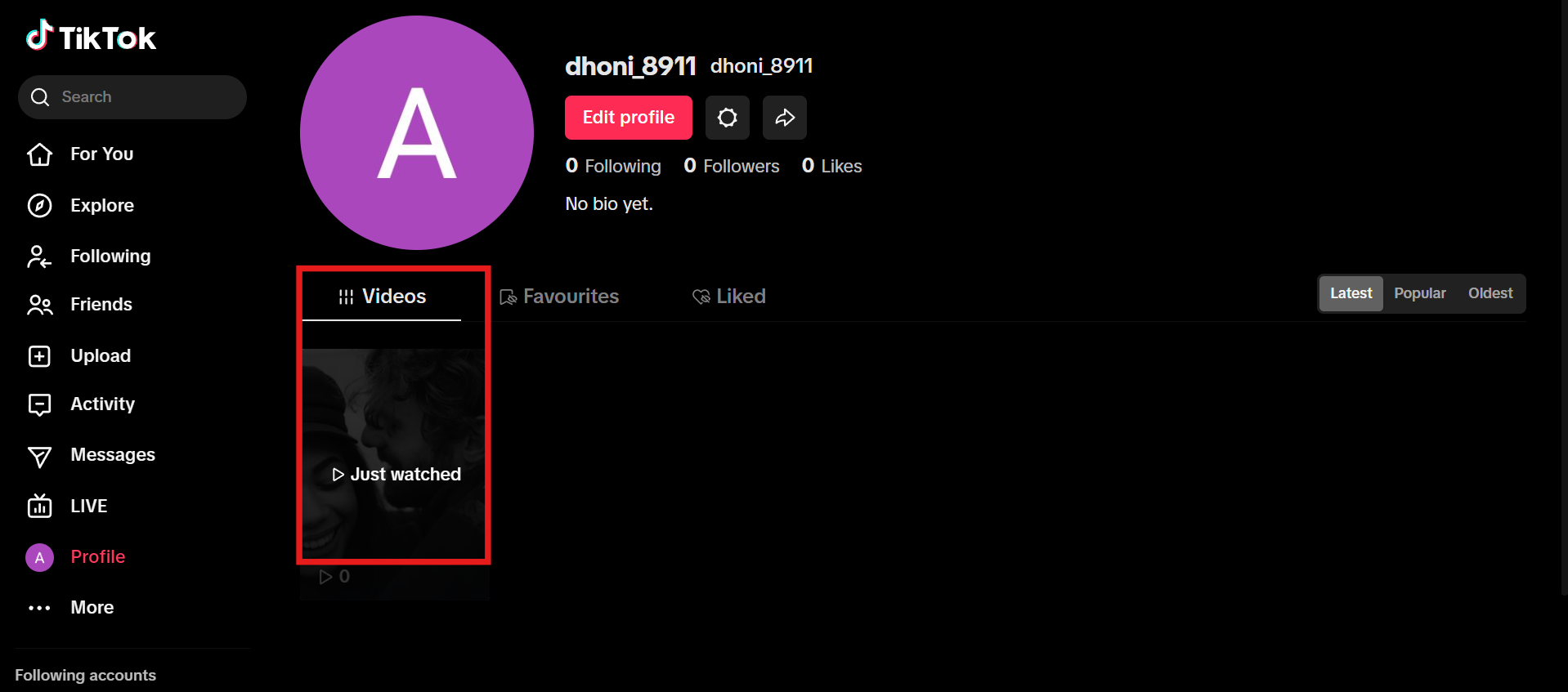
Task: Switch to the Liked tab
Action: point(729,297)
